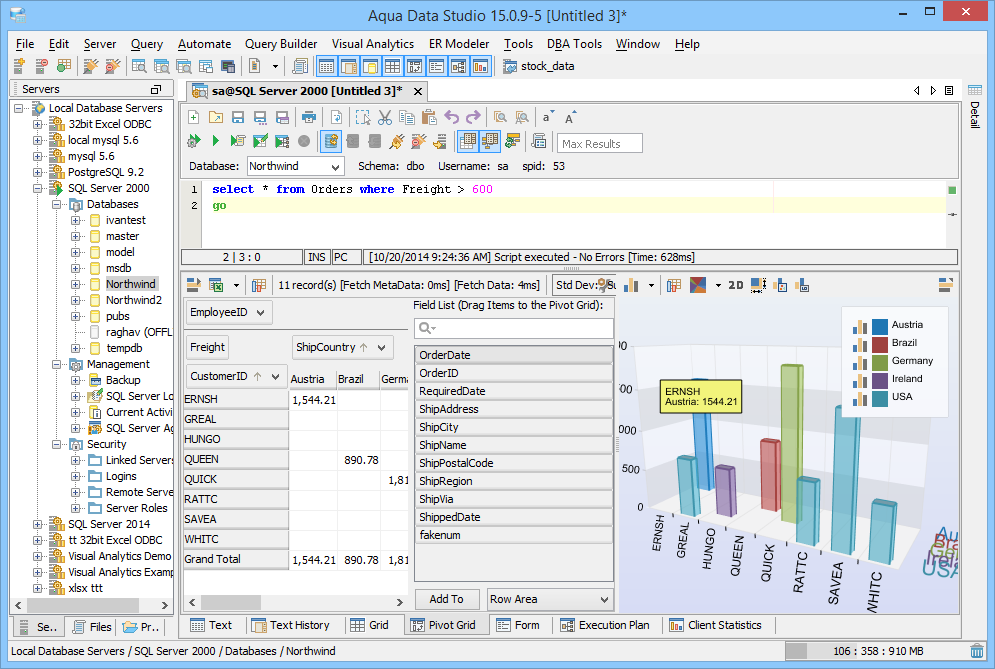Select ShipPostalCode in the field list
The width and height of the screenshot is (995, 669).
(x=513, y=463)
